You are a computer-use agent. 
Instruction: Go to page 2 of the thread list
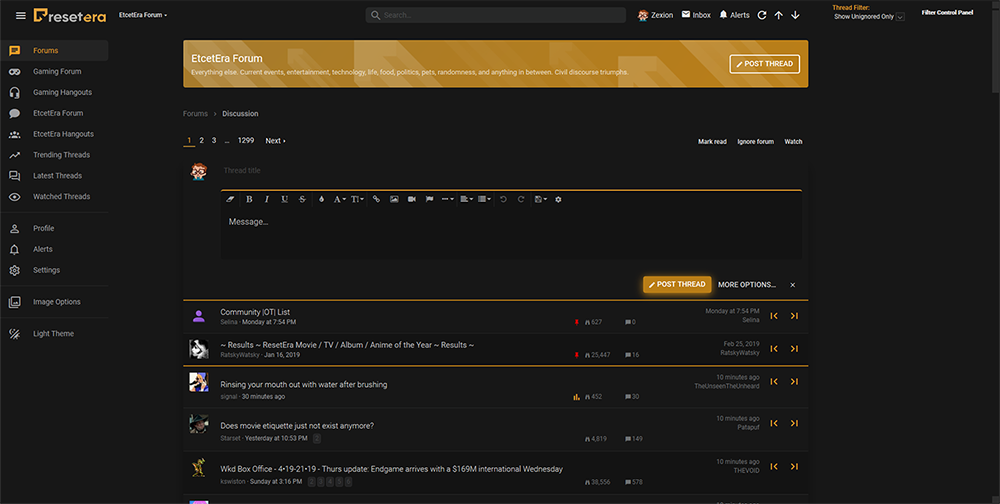(201, 141)
